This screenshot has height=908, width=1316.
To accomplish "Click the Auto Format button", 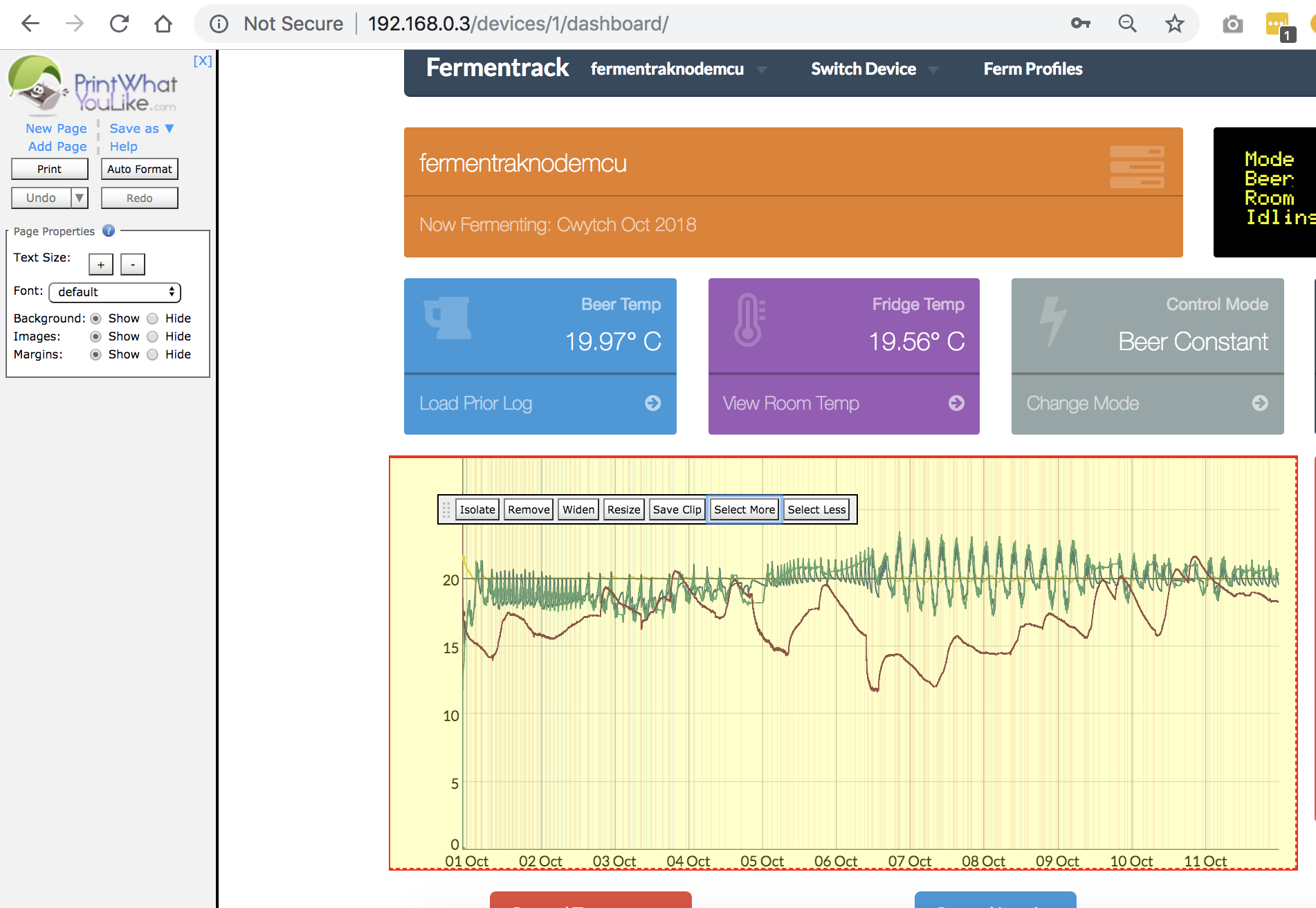I will point(140,169).
